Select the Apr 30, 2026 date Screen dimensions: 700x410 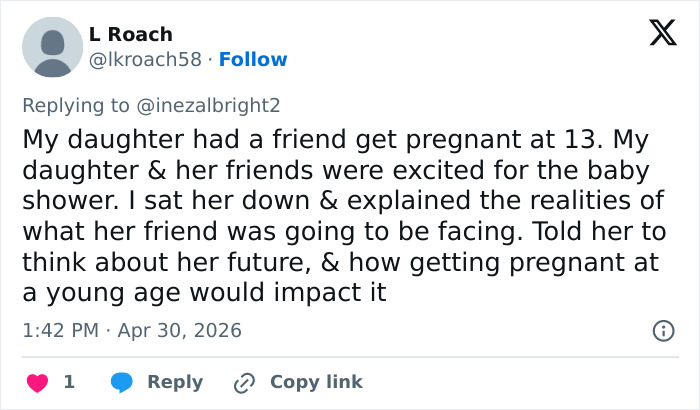click(181, 330)
